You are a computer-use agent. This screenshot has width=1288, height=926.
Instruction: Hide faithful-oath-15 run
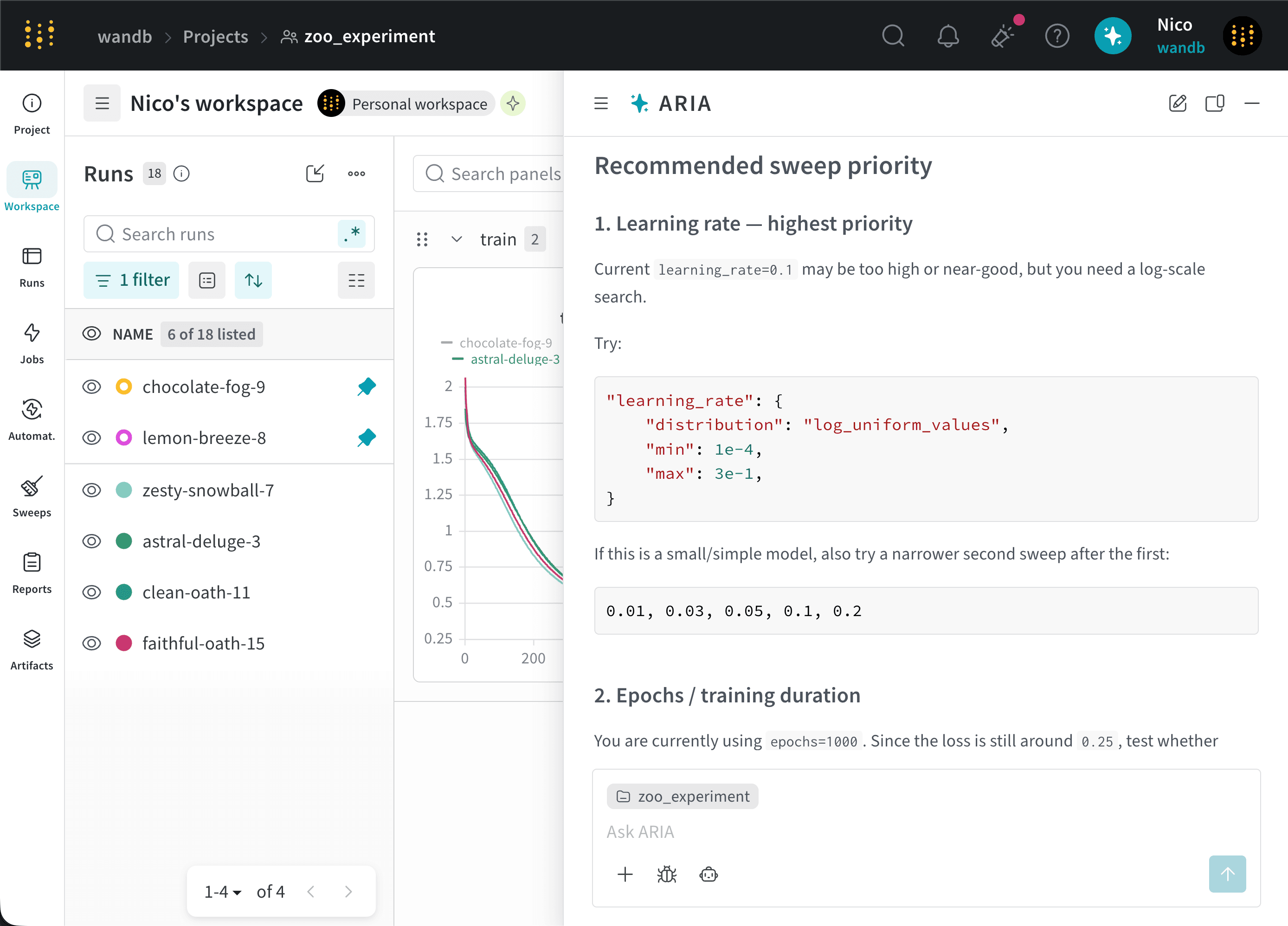point(91,644)
